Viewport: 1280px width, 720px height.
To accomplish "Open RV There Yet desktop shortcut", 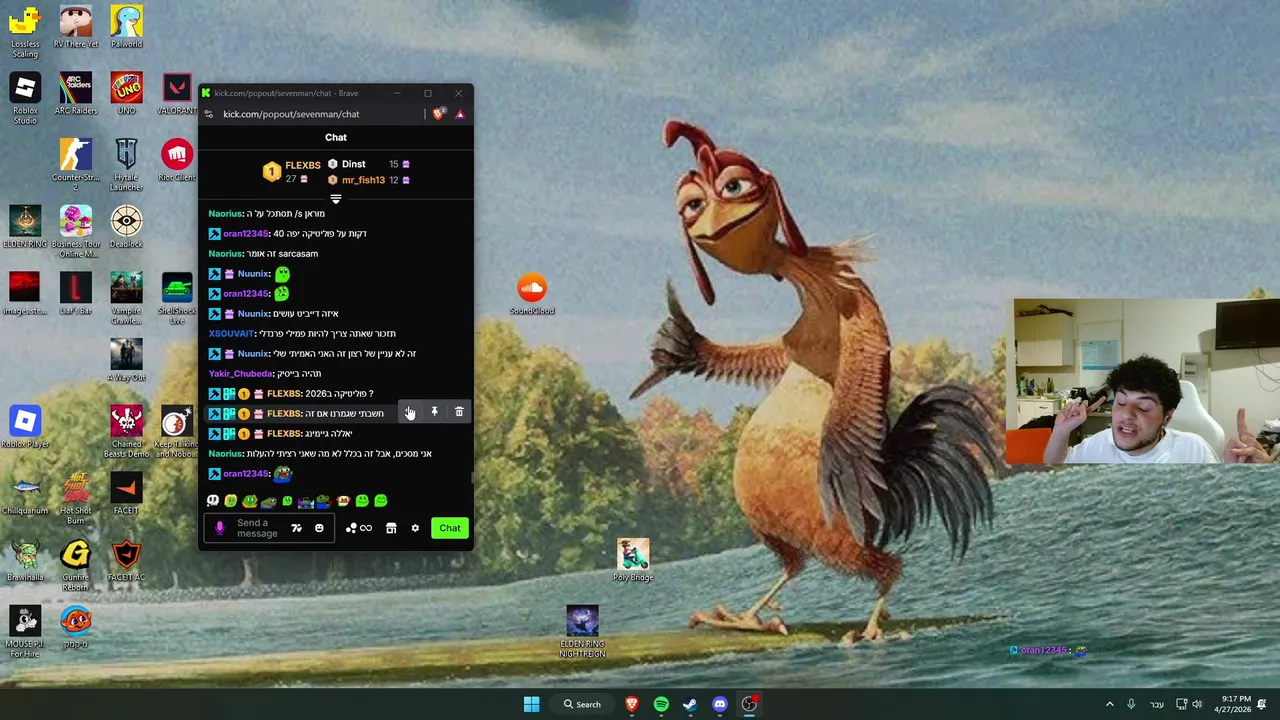I will coord(76,26).
